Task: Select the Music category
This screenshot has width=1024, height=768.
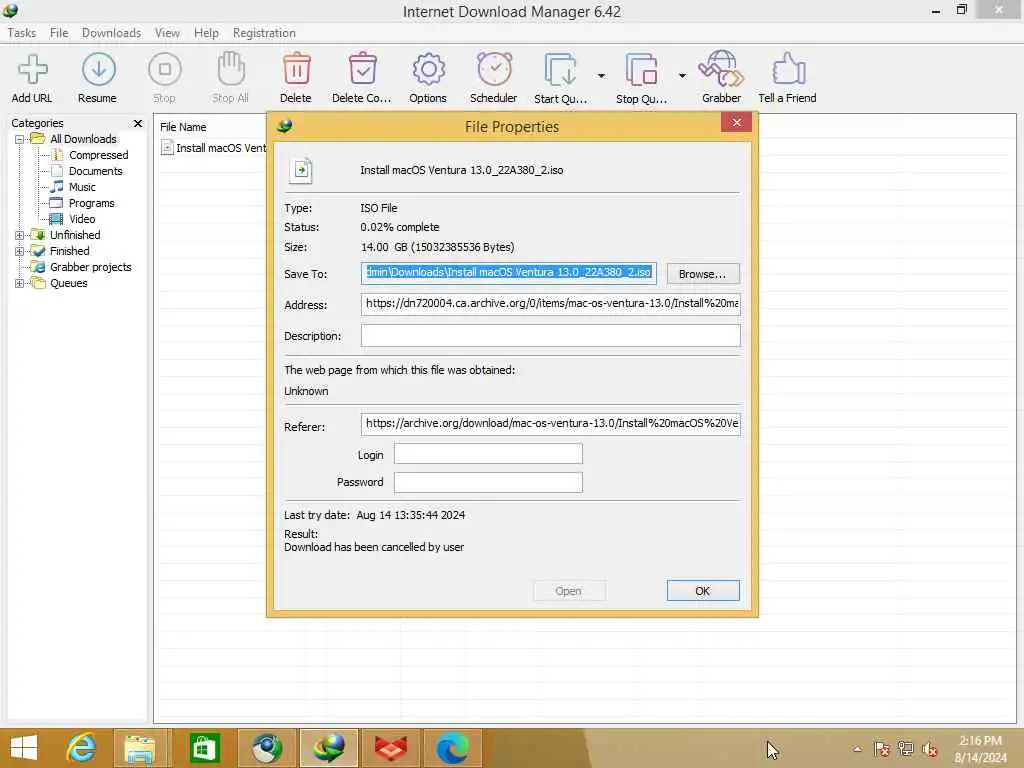Action: tap(82, 187)
